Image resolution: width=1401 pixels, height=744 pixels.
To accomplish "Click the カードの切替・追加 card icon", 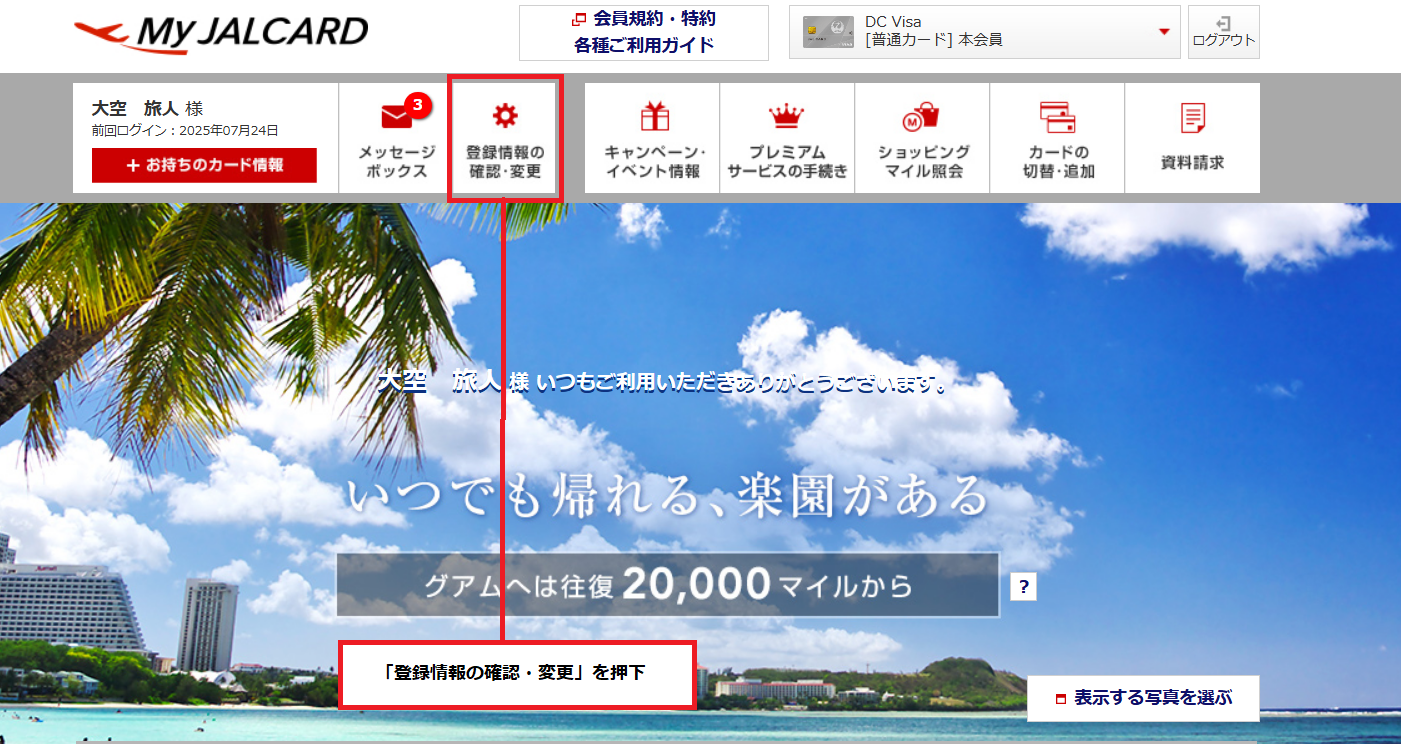I will pyautogui.click(x=1057, y=117).
